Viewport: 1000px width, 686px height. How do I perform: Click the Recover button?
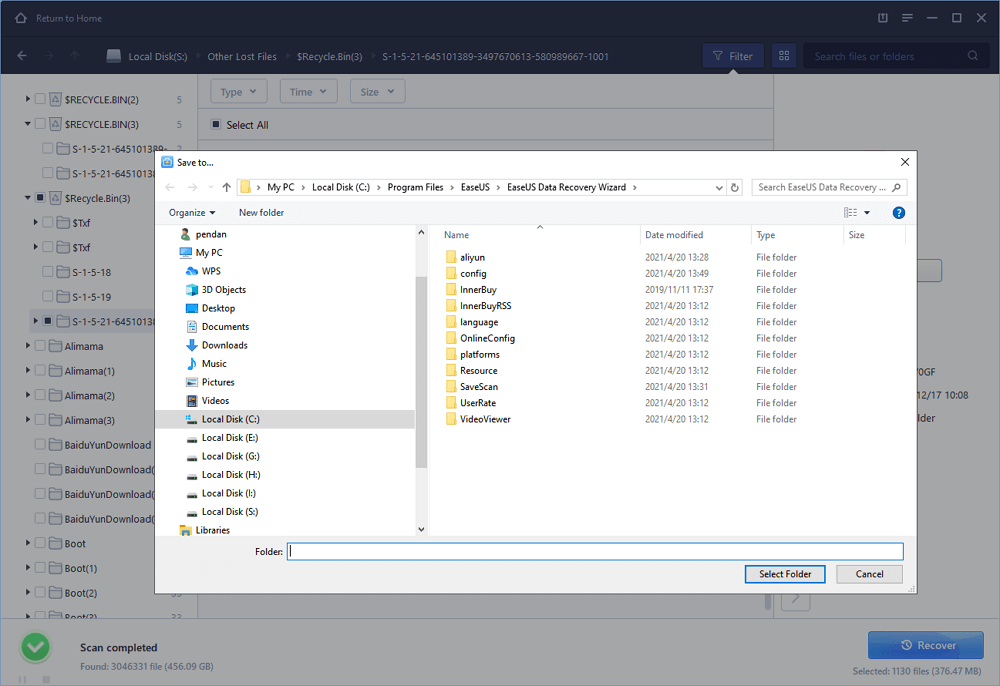(x=925, y=645)
